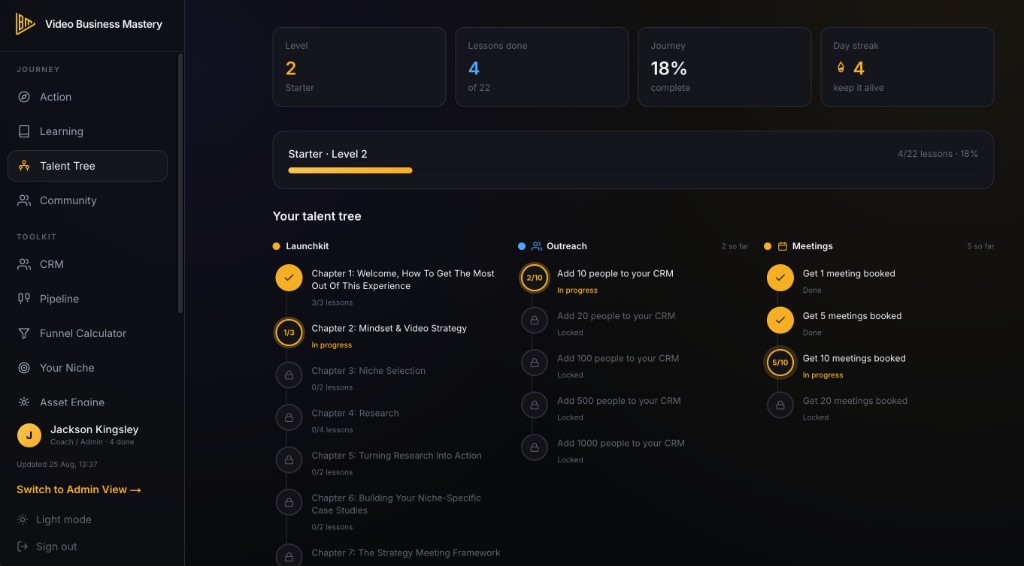Click the lock for Add 500 people to CRM

(x=534, y=405)
